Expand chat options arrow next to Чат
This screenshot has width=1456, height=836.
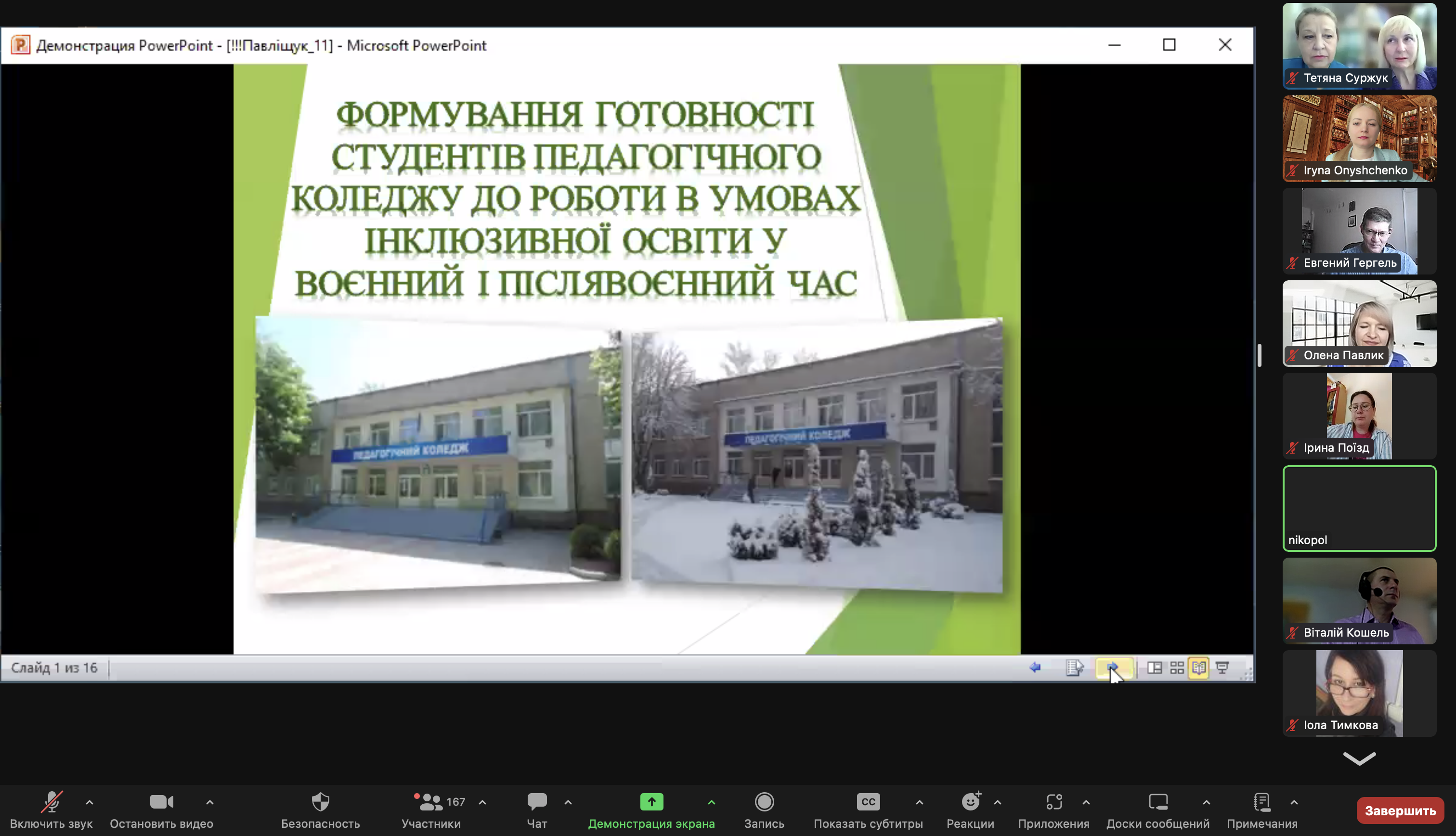pos(568,802)
